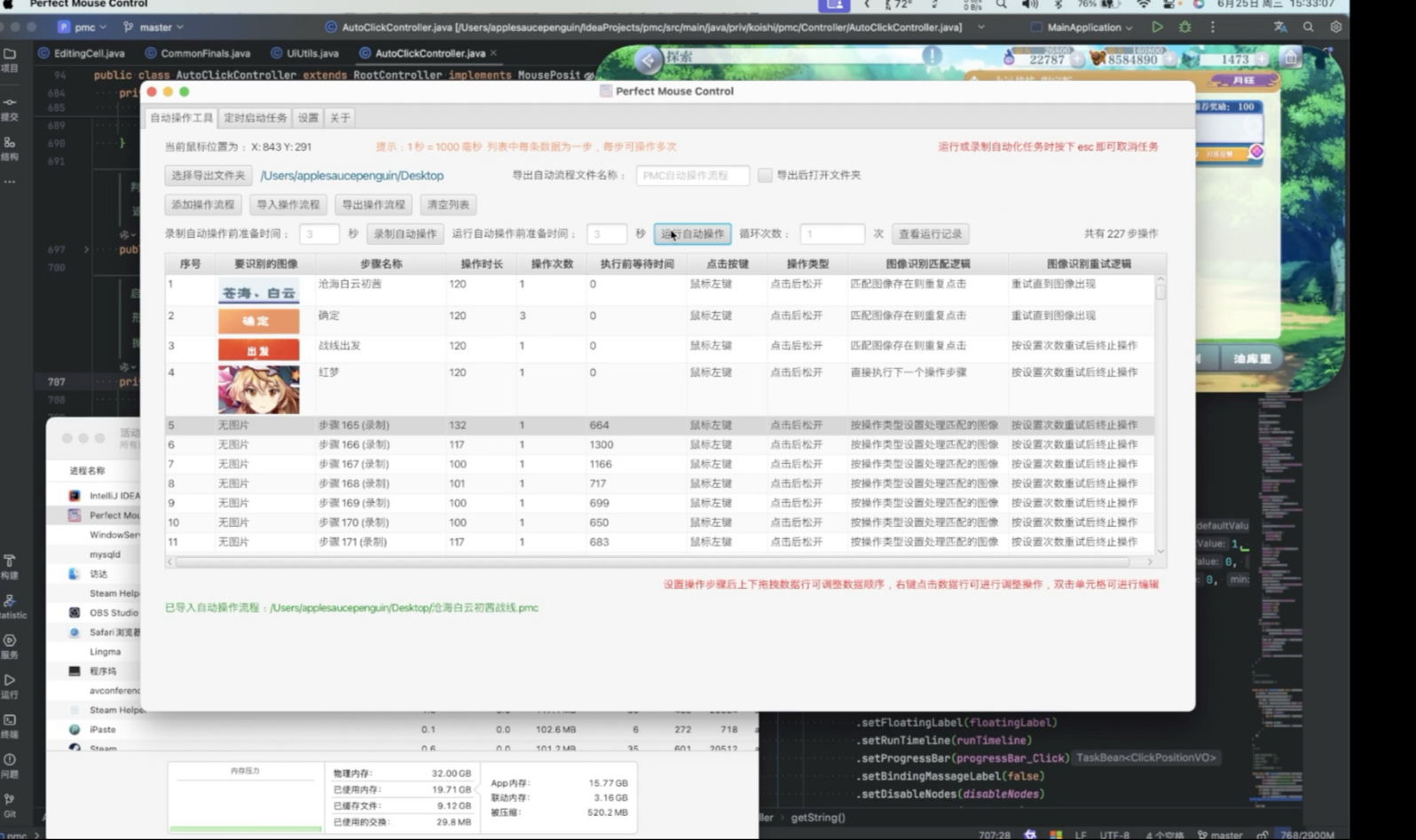Select the 红梦 character thumbnail in row 4
Image resolution: width=1416 pixels, height=840 pixels.
pyautogui.click(x=258, y=389)
